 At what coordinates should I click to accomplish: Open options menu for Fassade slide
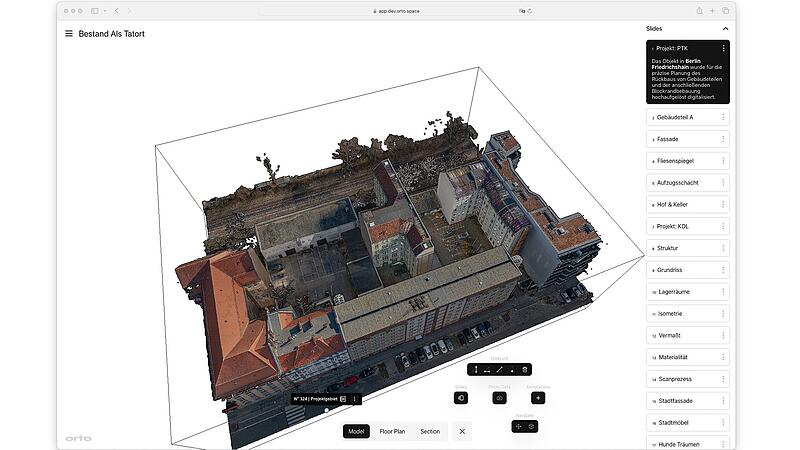pos(721,139)
